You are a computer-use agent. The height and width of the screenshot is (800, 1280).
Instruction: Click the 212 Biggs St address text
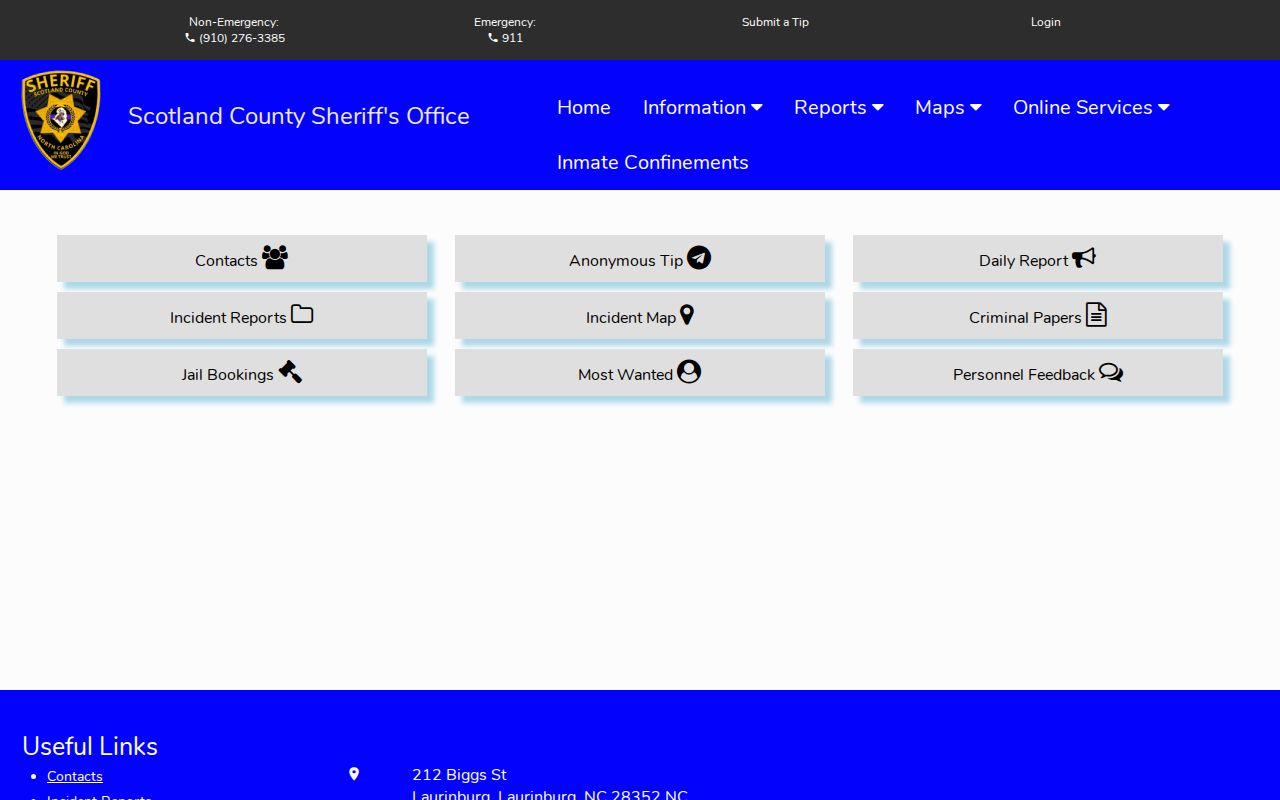[x=459, y=775]
